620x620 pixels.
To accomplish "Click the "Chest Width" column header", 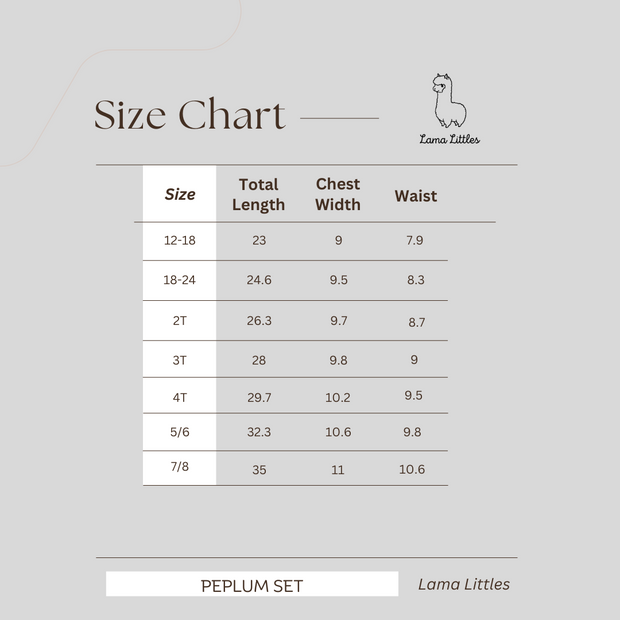I will coord(338,194).
